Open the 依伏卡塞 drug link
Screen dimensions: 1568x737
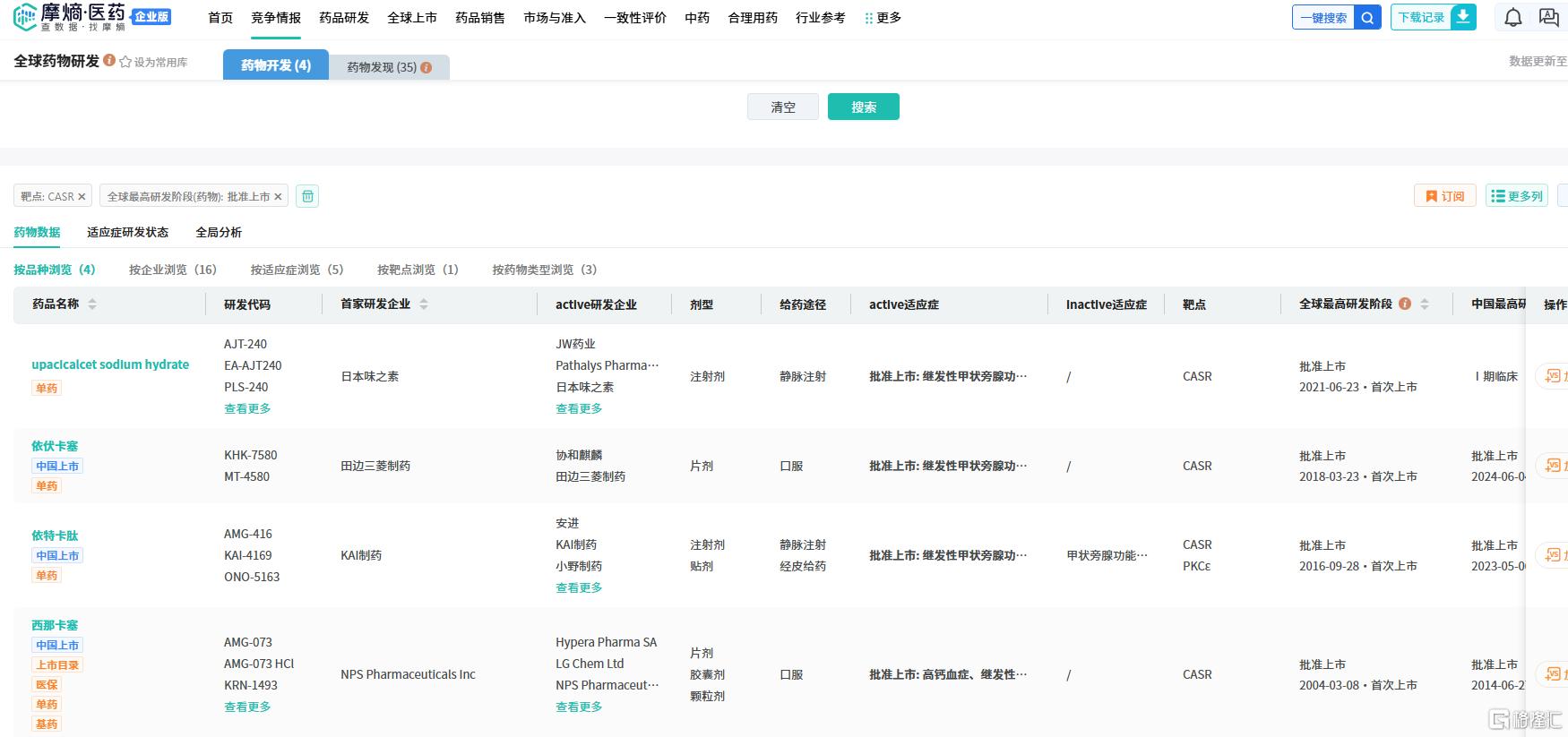pos(55,446)
